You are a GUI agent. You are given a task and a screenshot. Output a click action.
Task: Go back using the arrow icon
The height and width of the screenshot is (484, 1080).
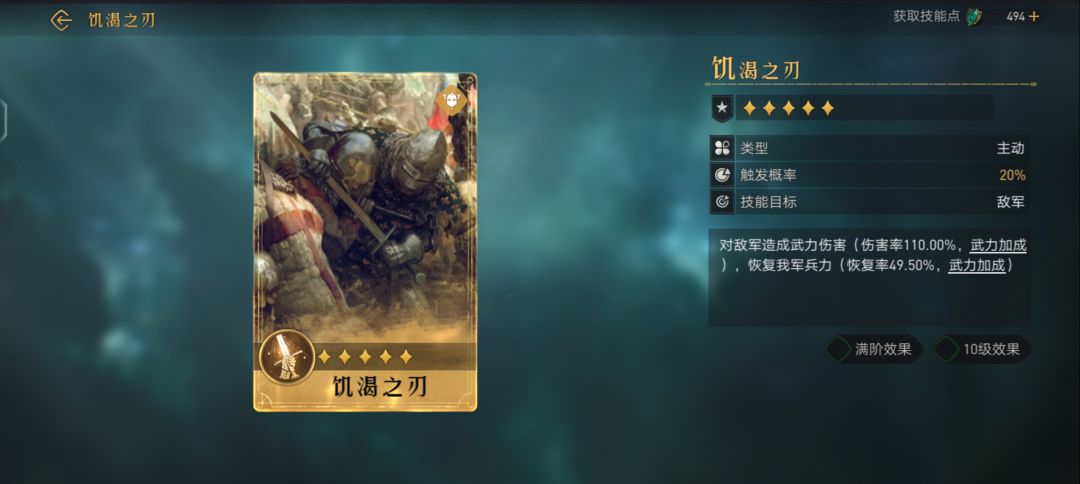tap(61, 20)
